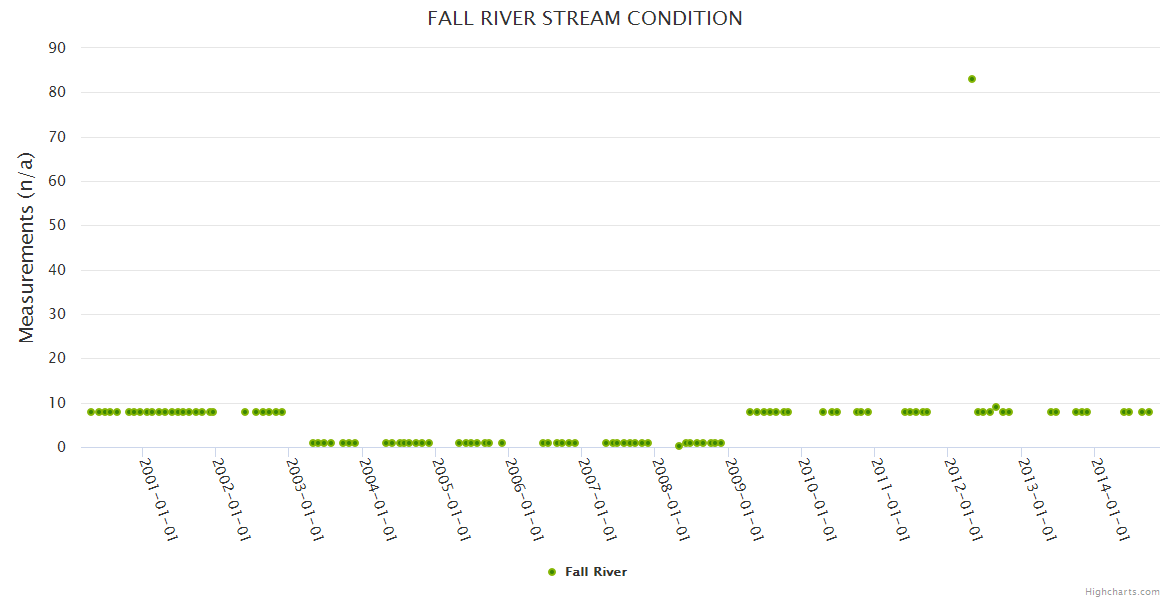Click the 0 y-axis label

click(61, 447)
